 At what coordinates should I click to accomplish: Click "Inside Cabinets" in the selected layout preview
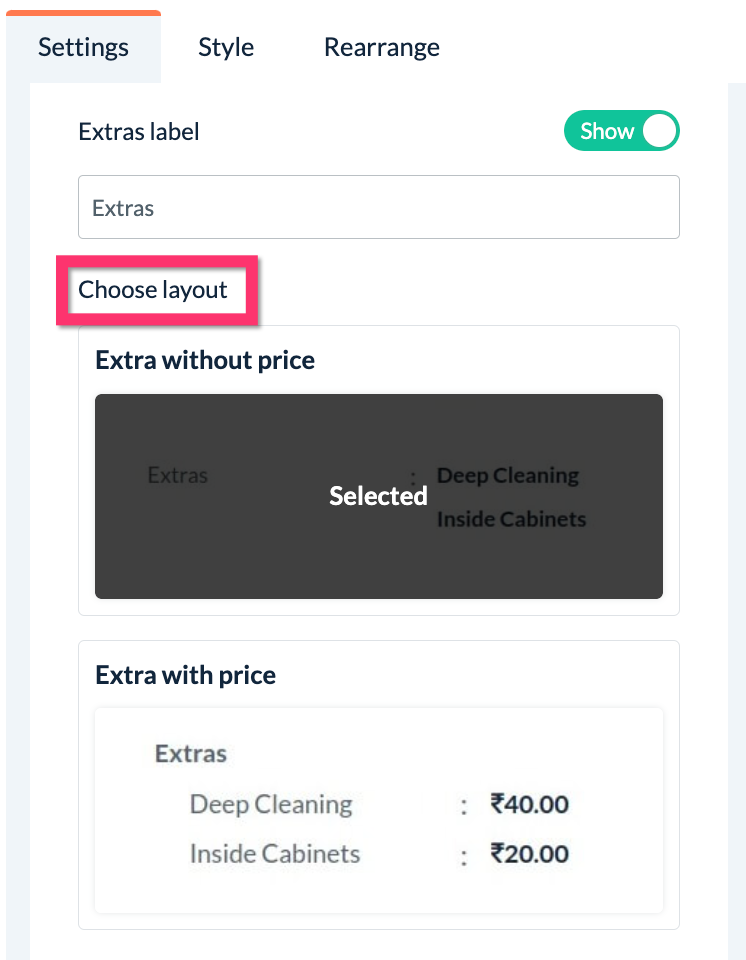511,519
